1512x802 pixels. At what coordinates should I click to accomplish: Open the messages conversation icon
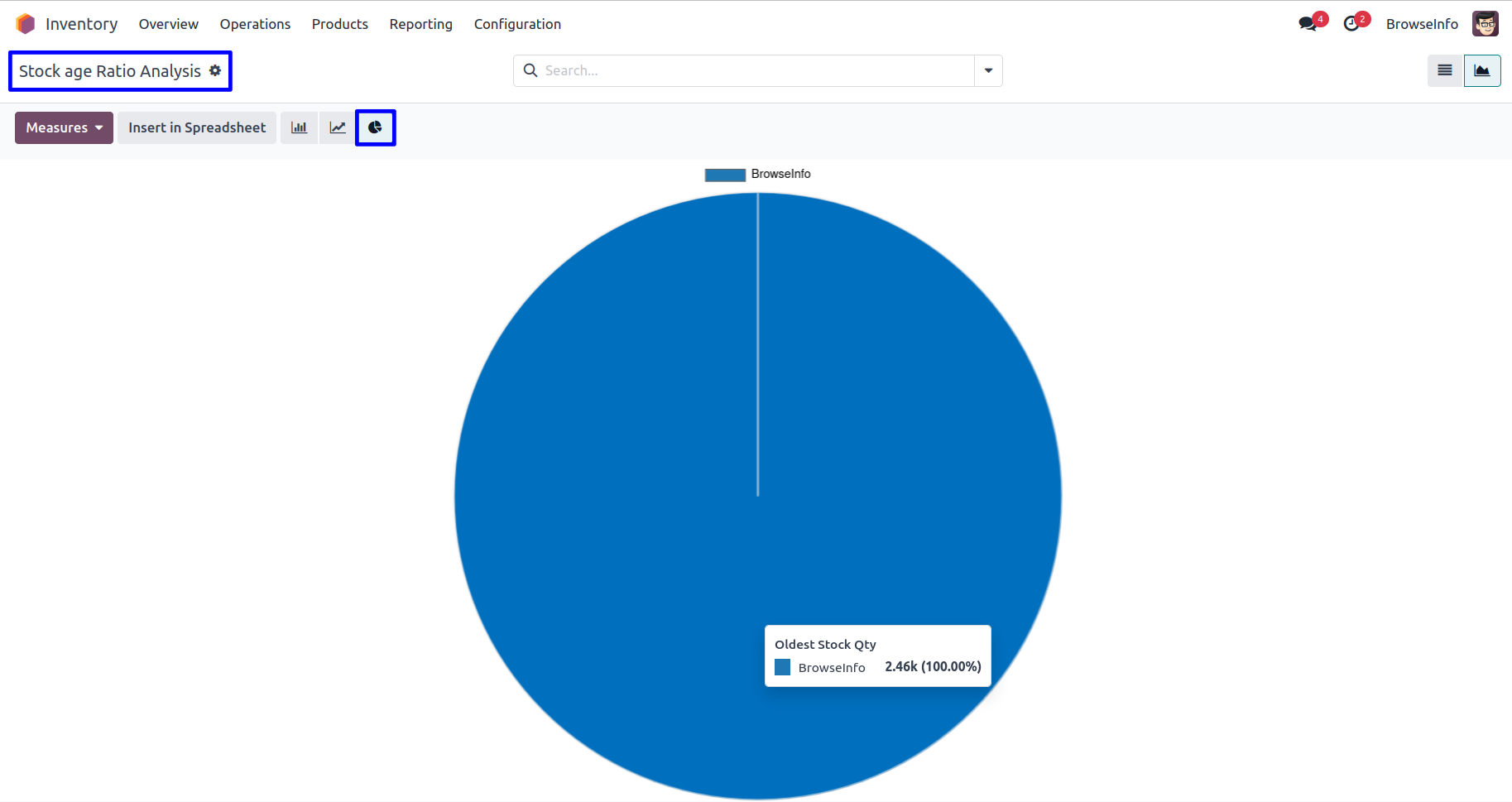(1308, 24)
